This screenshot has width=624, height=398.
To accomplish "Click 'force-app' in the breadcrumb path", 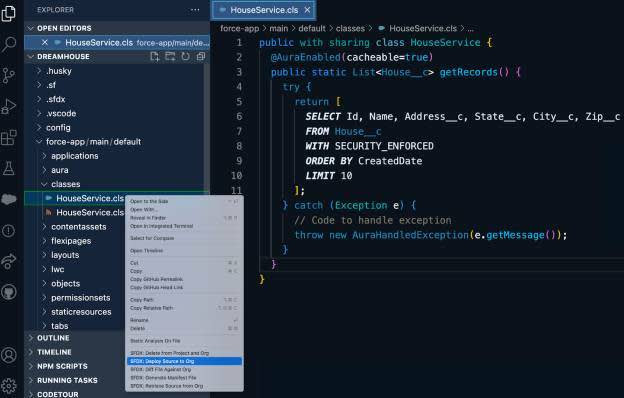I will coord(240,29).
